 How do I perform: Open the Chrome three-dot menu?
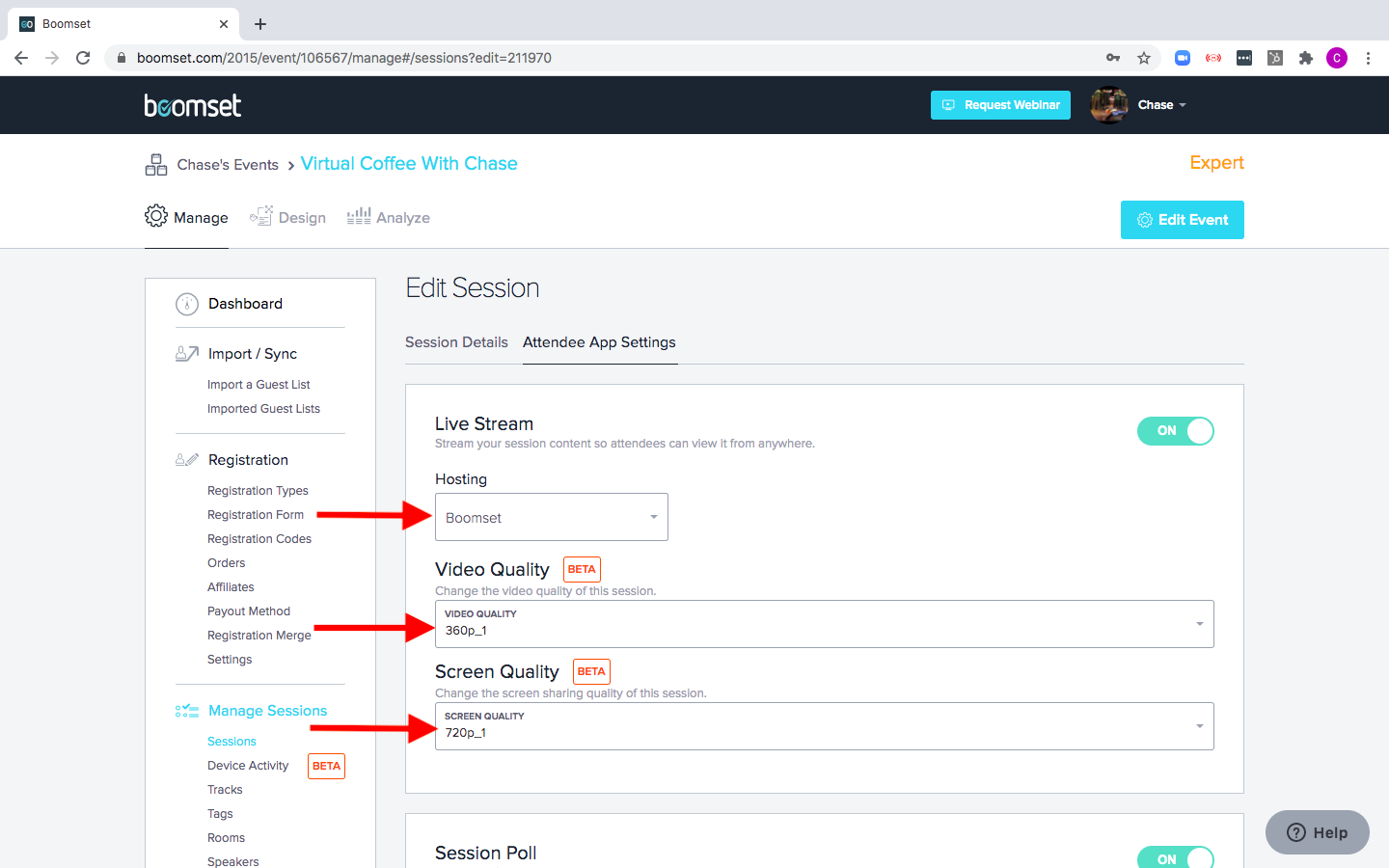coord(1368,58)
